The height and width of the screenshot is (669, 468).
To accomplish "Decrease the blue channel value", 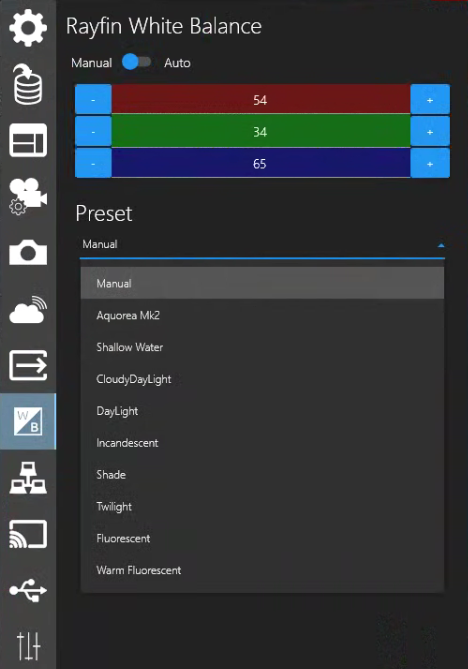I will [x=93, y=163].
